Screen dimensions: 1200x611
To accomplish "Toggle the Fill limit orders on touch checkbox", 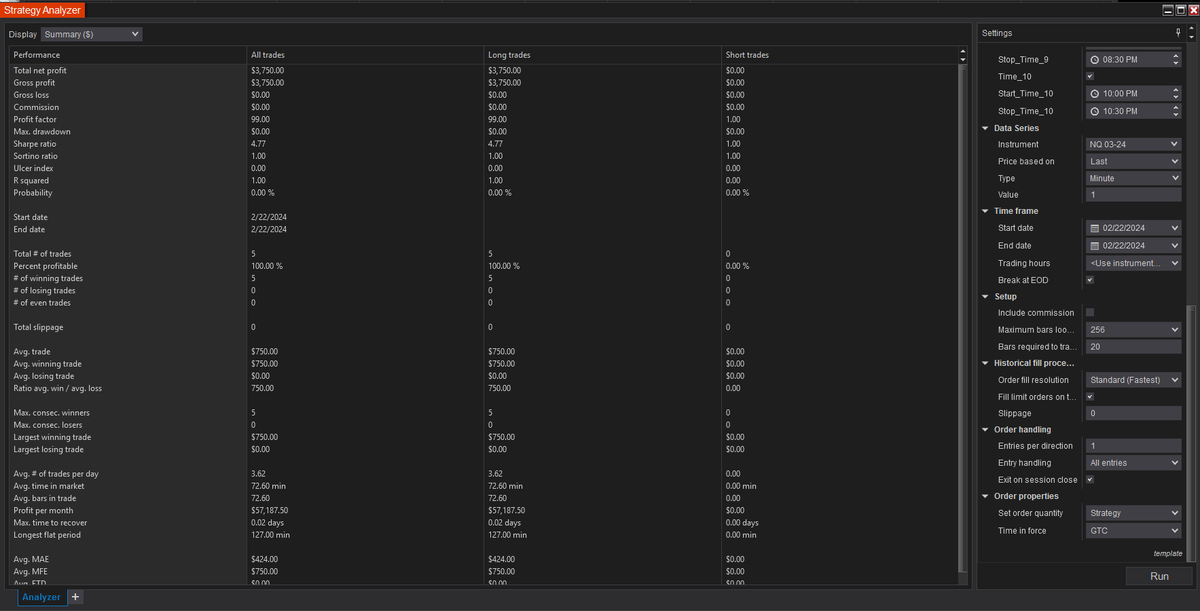I will pos(1090,397).
